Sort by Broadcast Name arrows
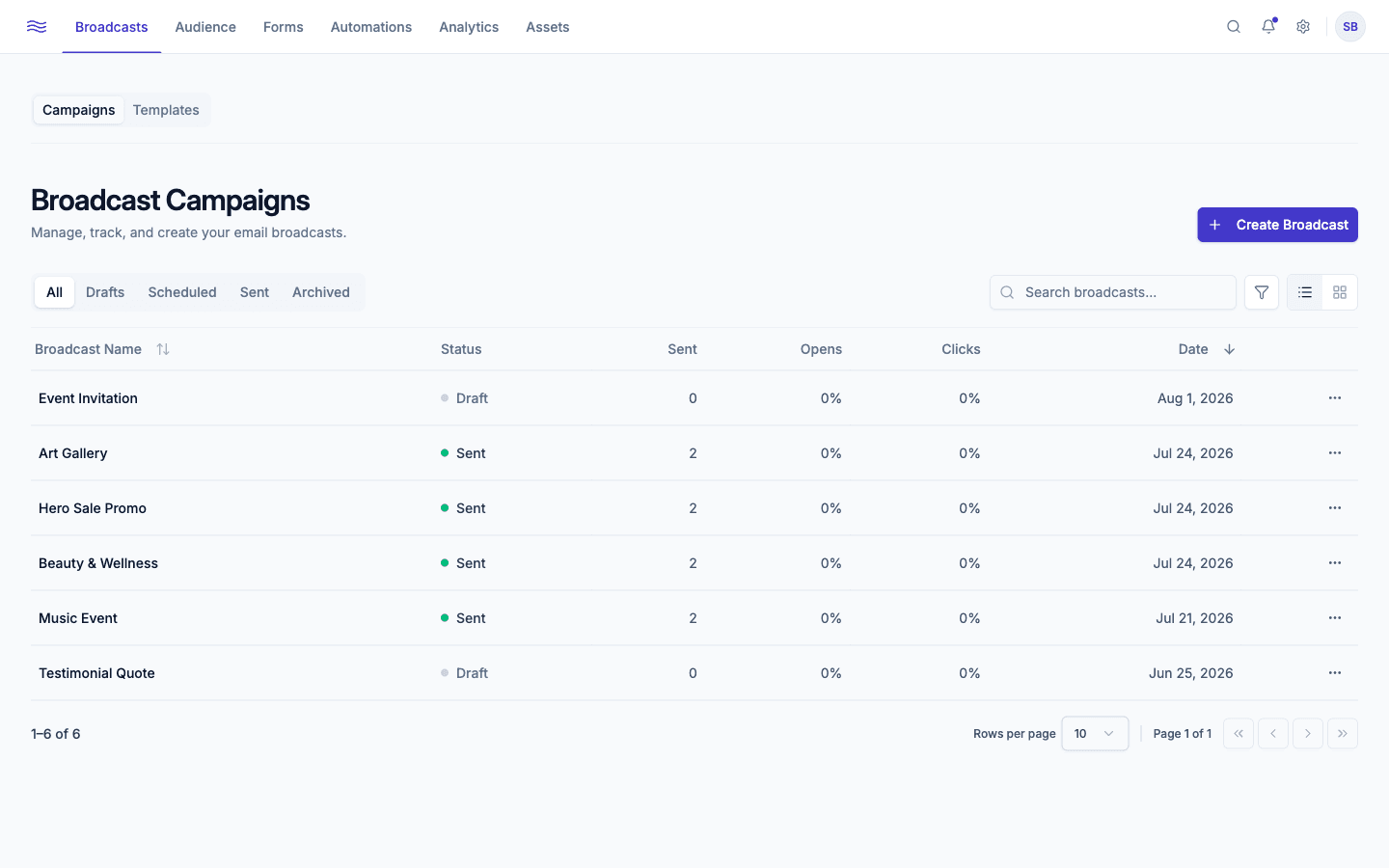Screen dimensions: 1389x868 163,349
